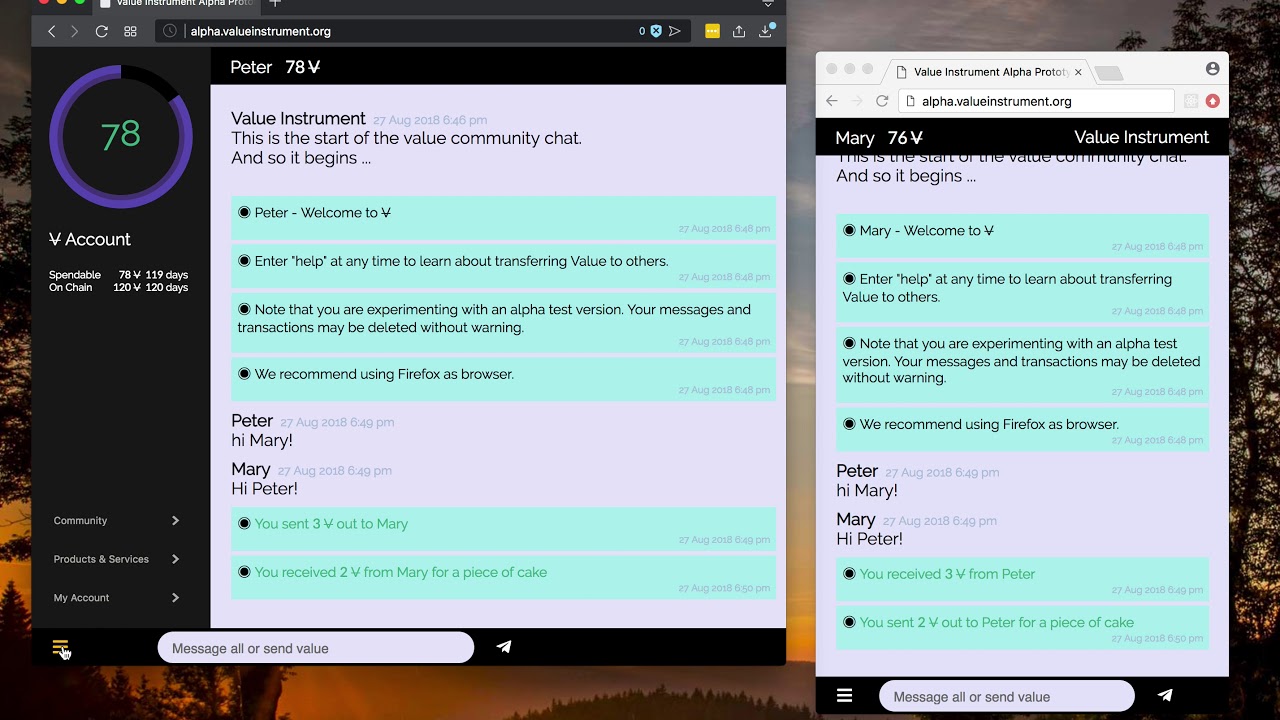Click "Mary - Welcome to ¥" notification
Viewport: 1280px width, 720px height.
pos(1022,235)
